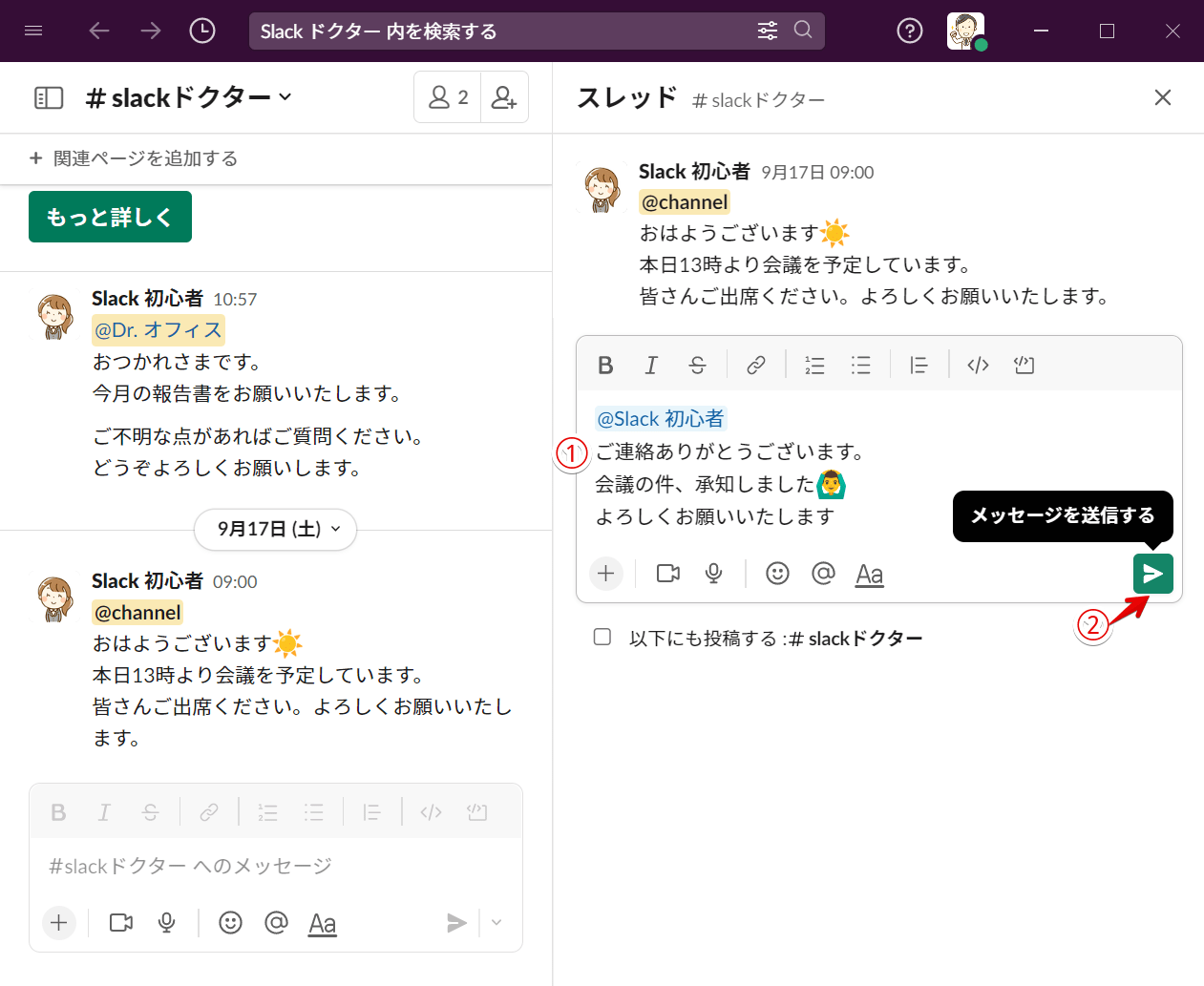Apply bulleted list in channel composer

(314, 812)
